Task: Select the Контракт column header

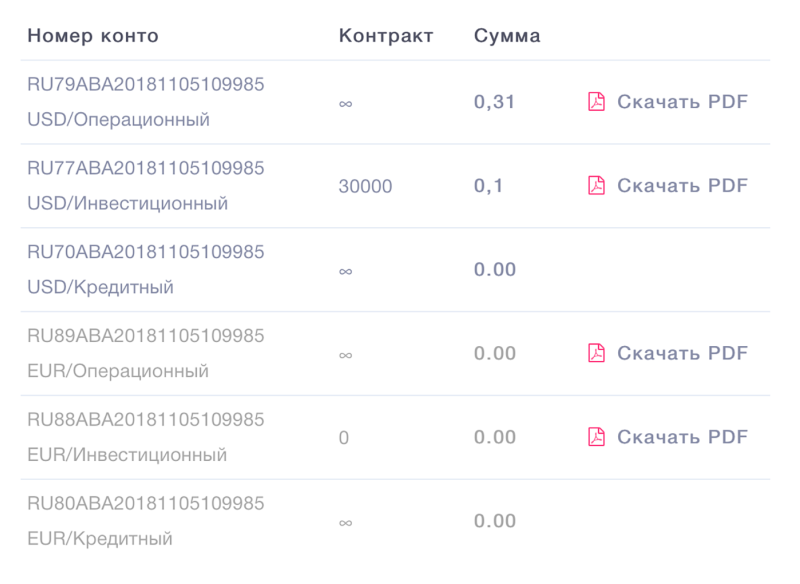Action: 386,37
